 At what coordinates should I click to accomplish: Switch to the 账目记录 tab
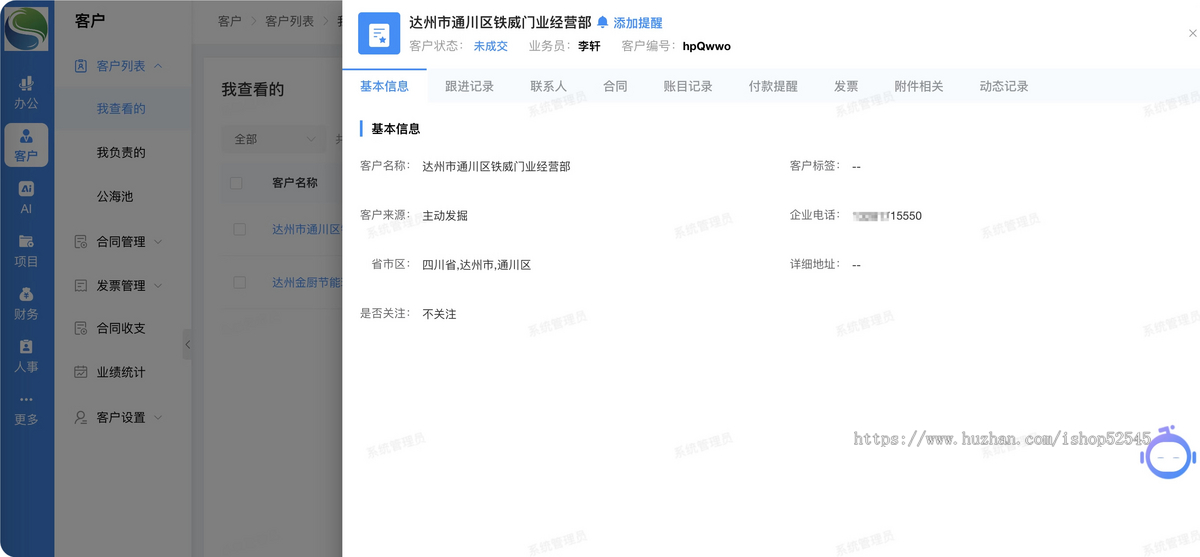pos(688,86)
